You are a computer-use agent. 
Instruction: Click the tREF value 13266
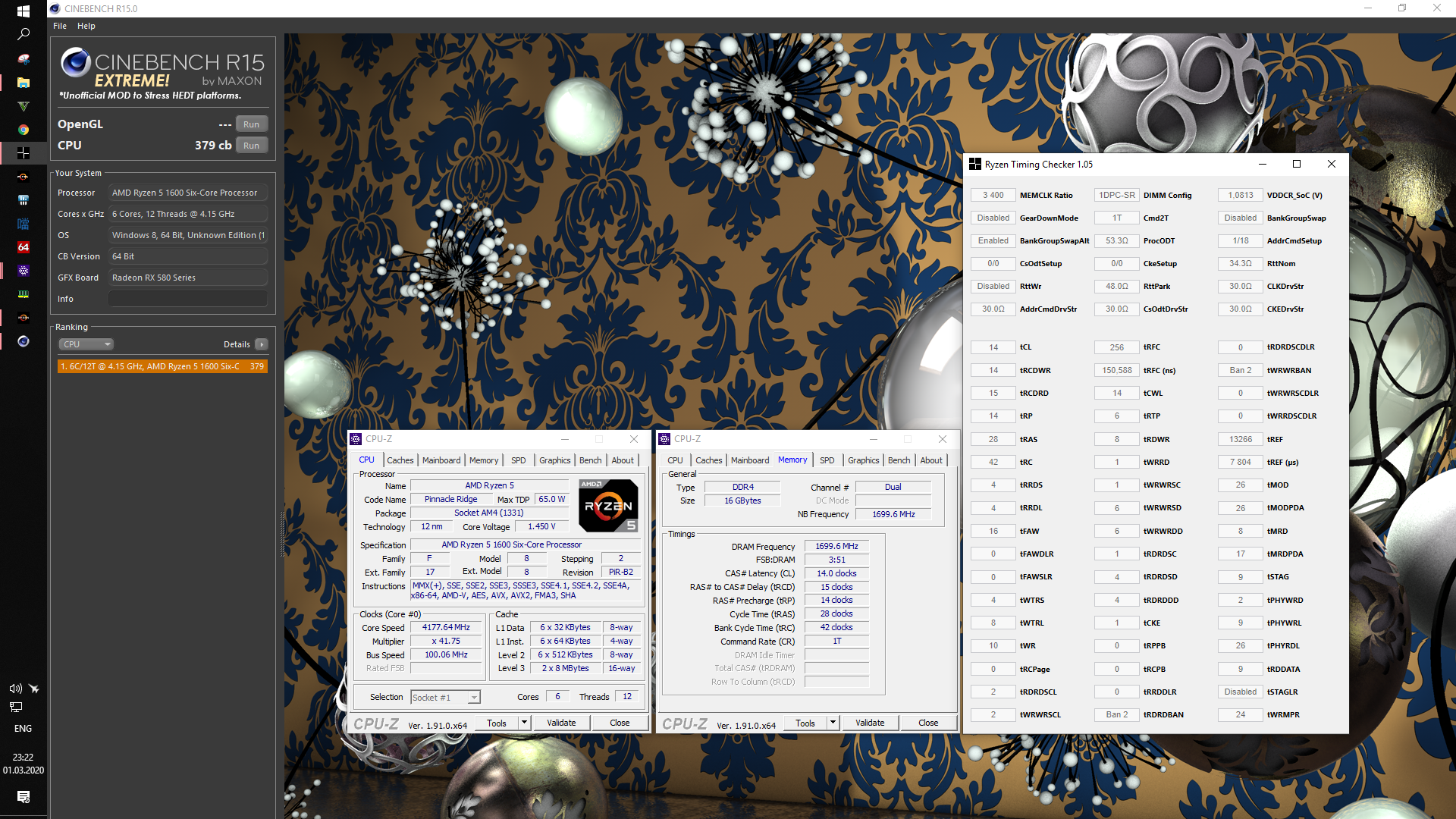(1241, 439)
